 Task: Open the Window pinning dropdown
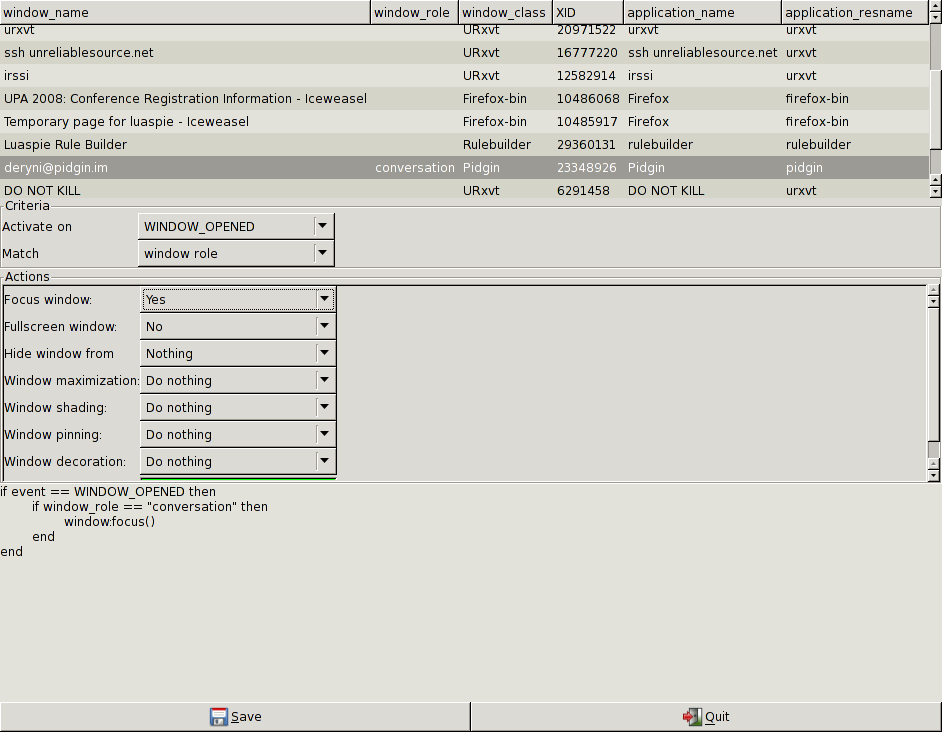pos(238,434)
